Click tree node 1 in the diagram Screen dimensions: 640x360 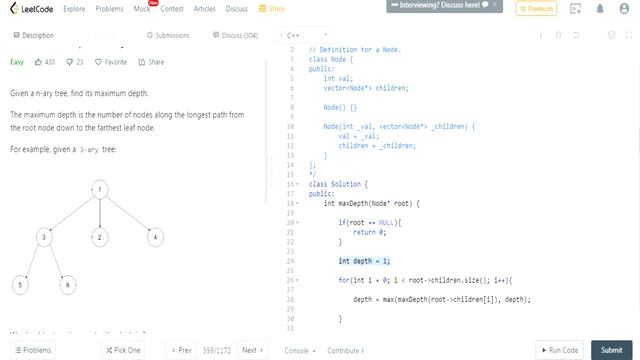click(x=100, y=189)
